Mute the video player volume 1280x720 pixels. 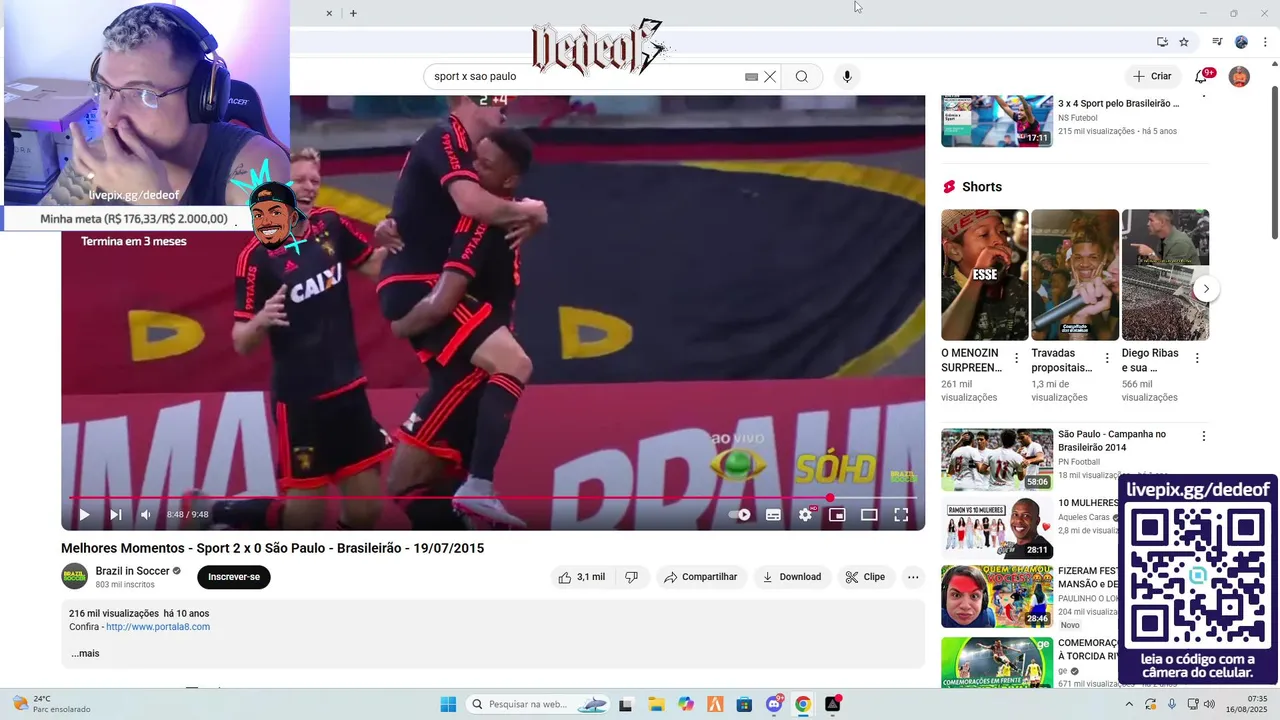point(146,515)
